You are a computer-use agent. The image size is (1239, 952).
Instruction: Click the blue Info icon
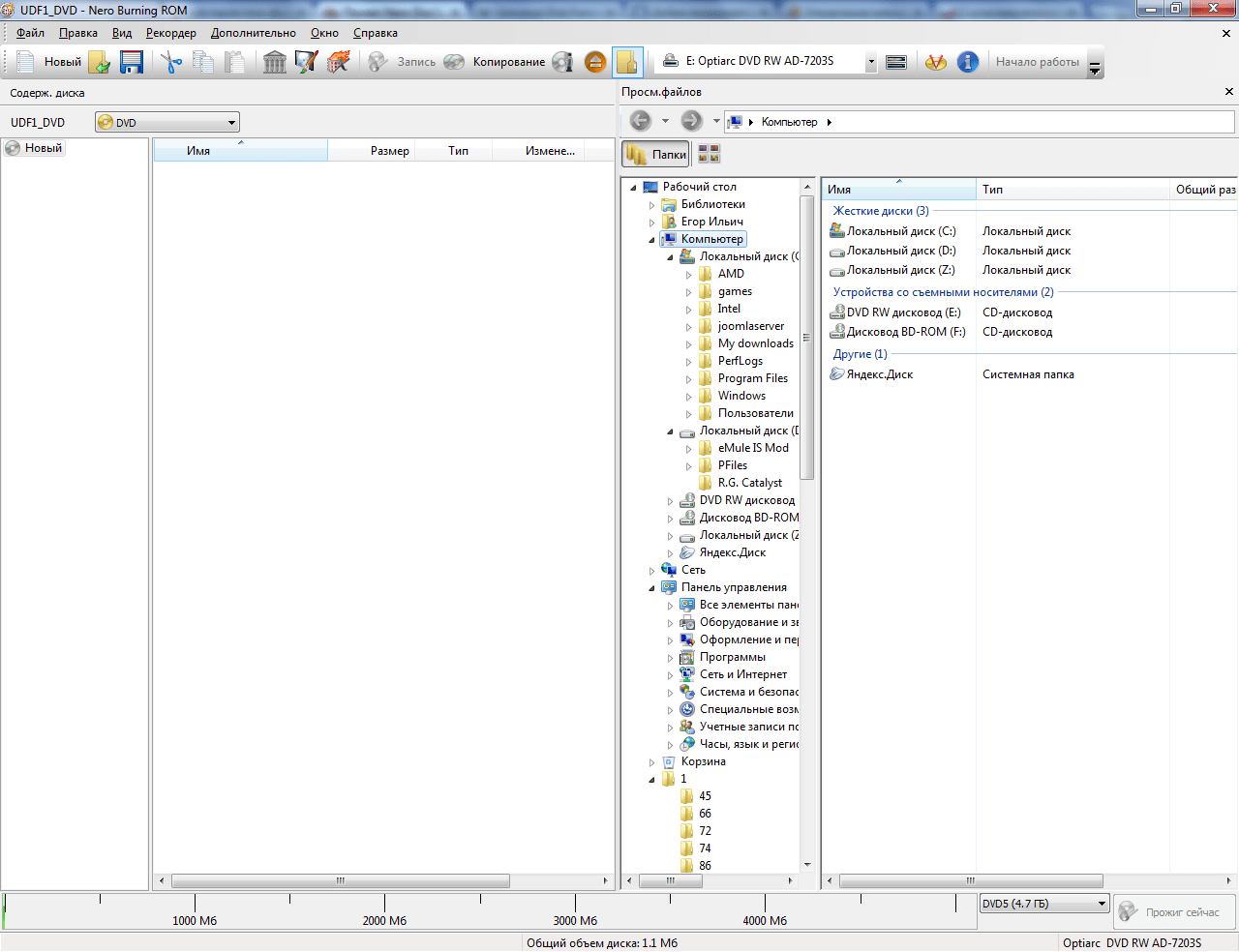point(967,62)
